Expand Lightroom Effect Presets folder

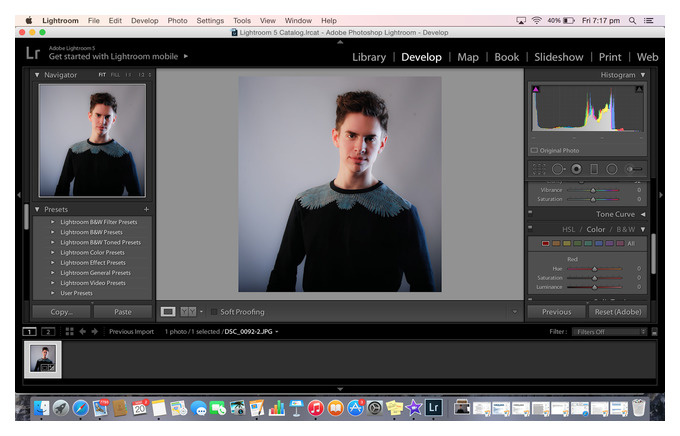(x=52, y=262)
